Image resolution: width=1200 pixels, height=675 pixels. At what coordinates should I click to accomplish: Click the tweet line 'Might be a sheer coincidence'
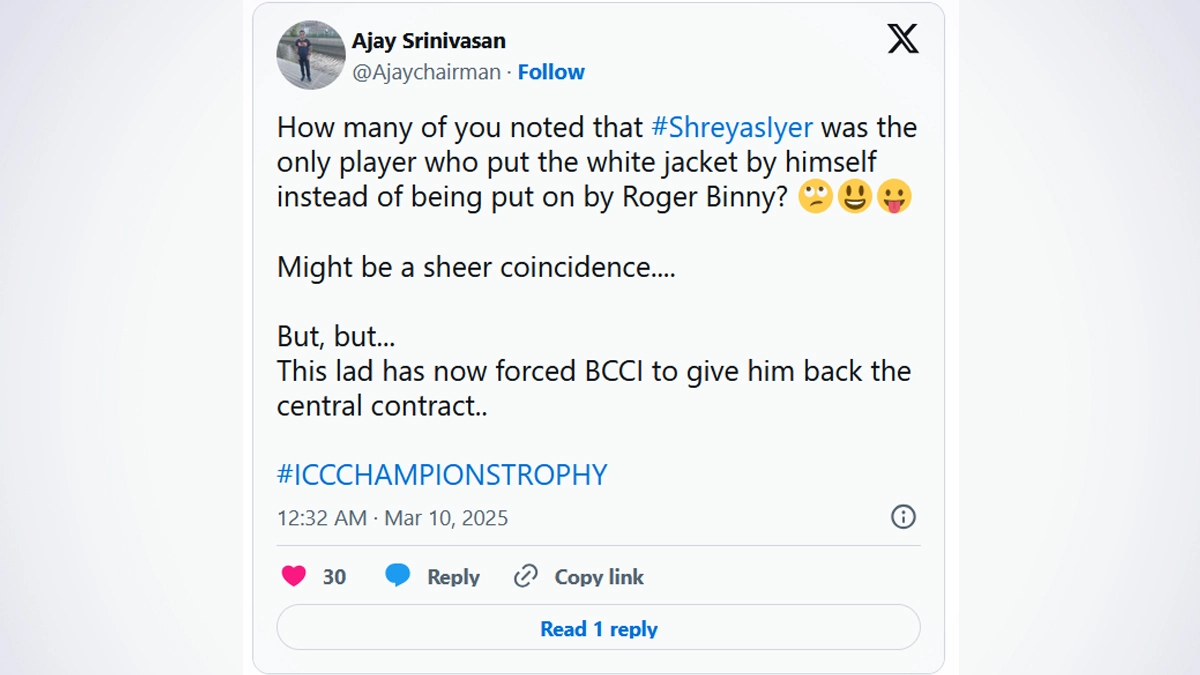[x=476, y=267]
